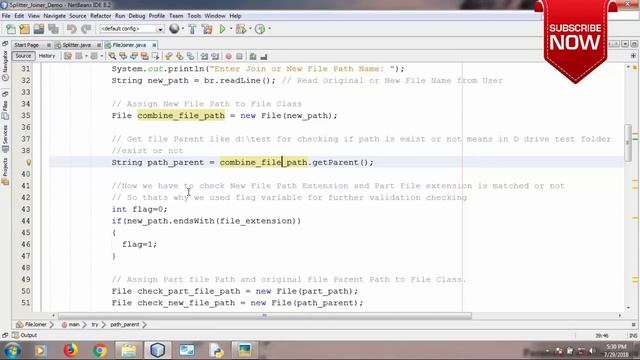640x360 pixels.
Task: Click the New File toolbar icon
Action: click(11, 29)
